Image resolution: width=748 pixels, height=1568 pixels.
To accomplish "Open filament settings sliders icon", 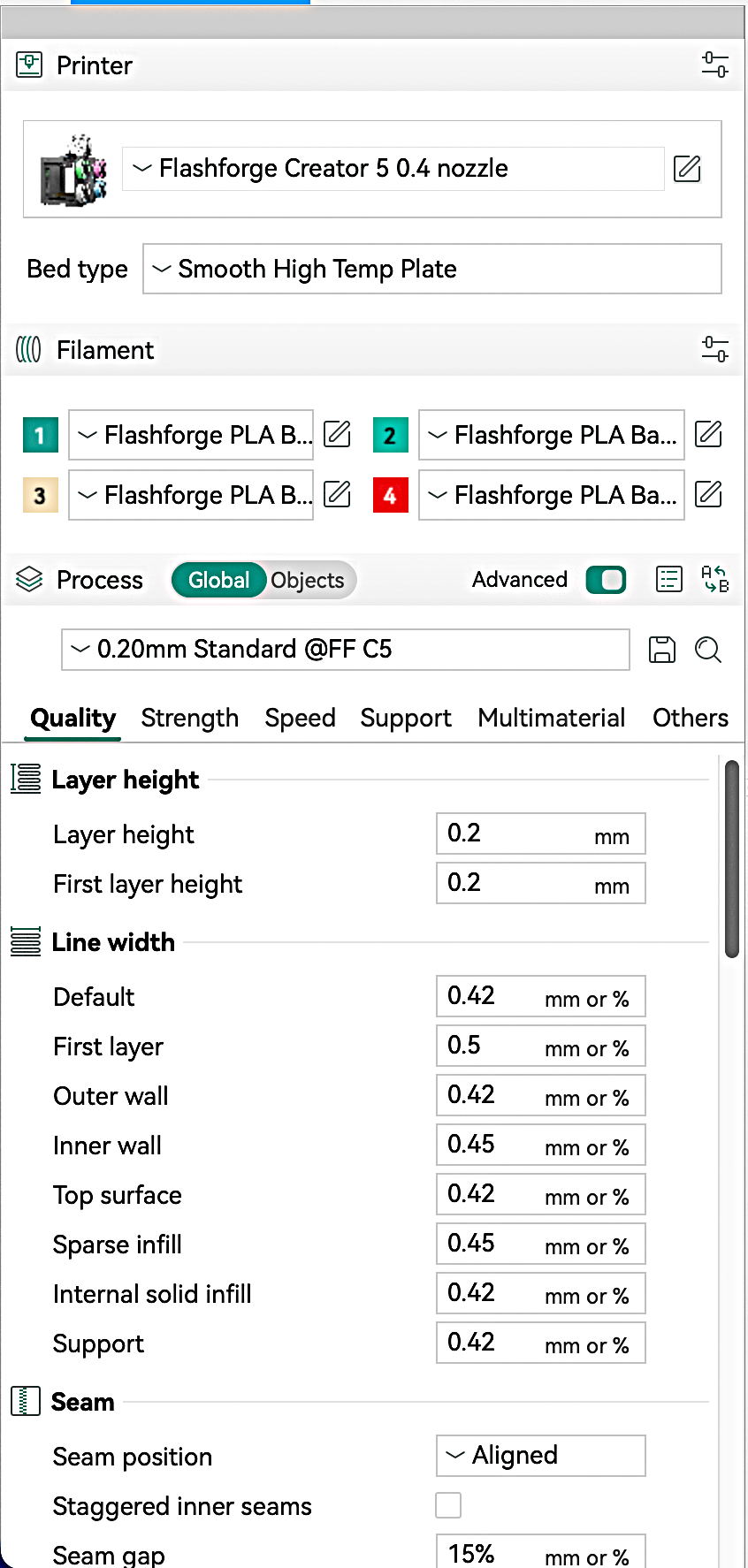I will point(714,349).
